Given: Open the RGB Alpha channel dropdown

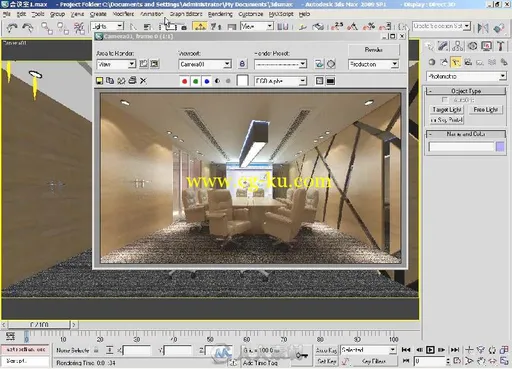Looking at the screenshot, I should pyautogui.click(x=302, y=81).
